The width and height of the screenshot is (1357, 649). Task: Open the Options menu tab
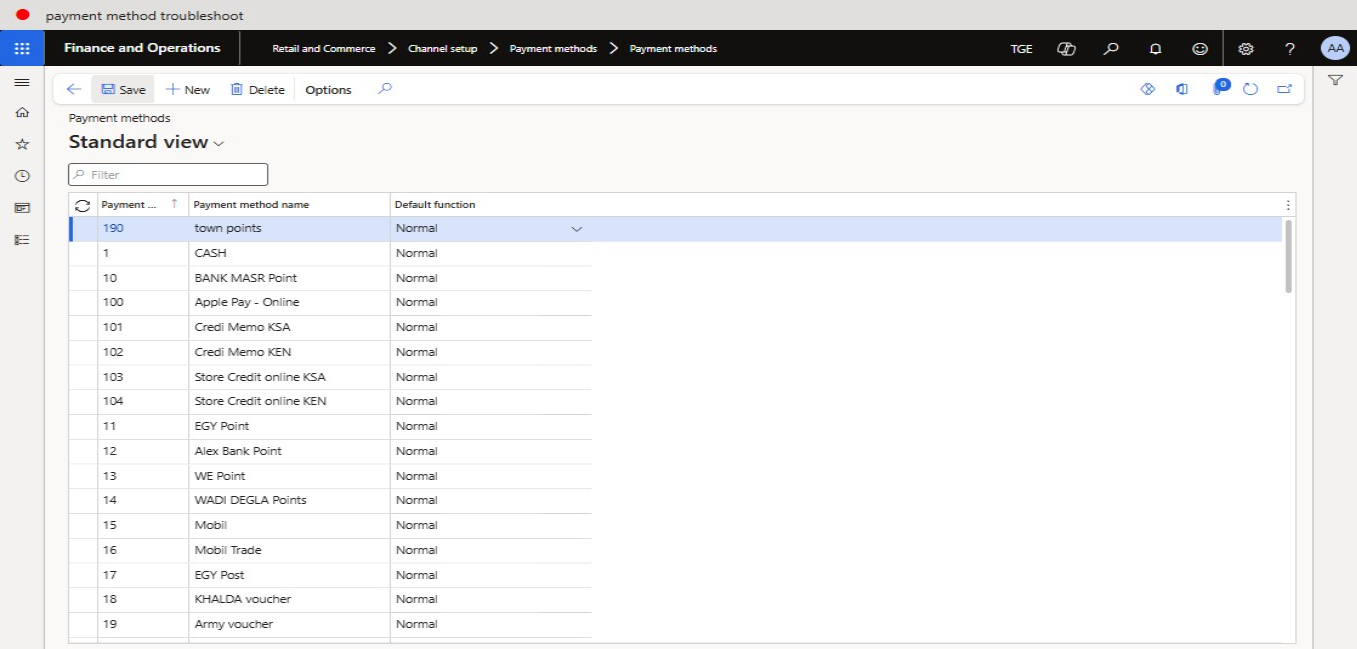coord(328,89)
